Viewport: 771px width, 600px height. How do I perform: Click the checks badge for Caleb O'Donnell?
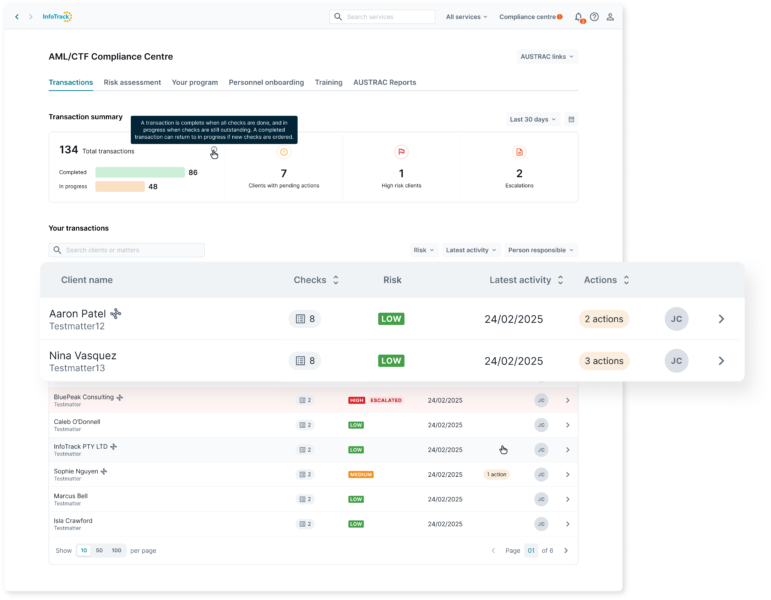[305, 425]
